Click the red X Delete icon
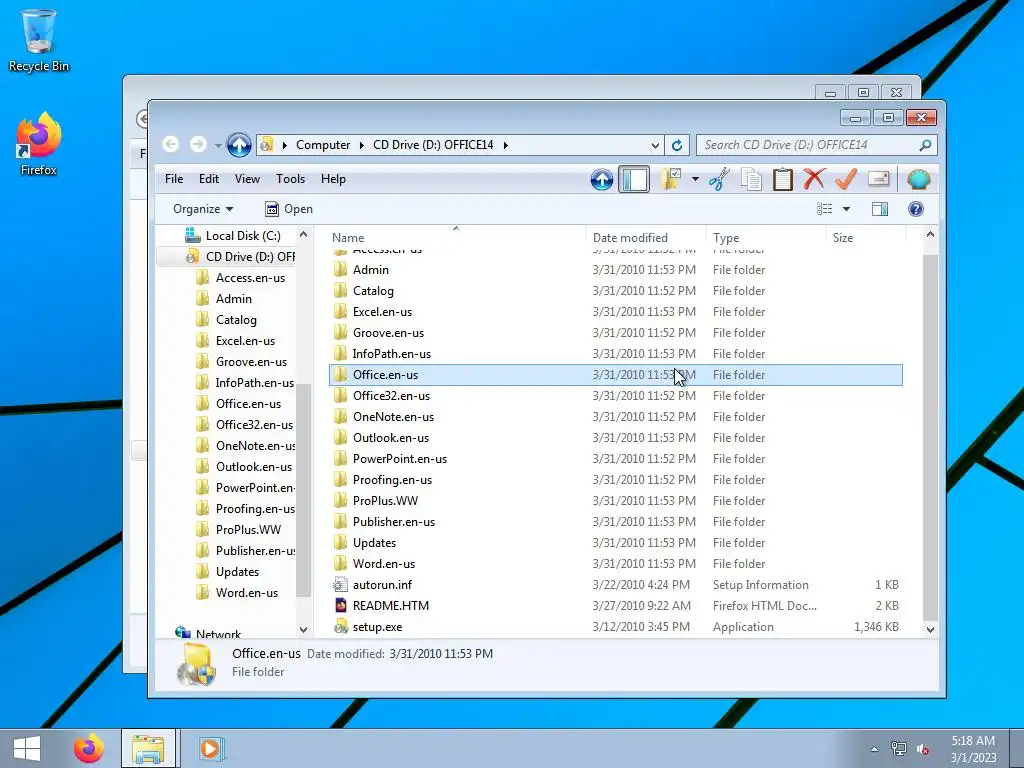 814,179
